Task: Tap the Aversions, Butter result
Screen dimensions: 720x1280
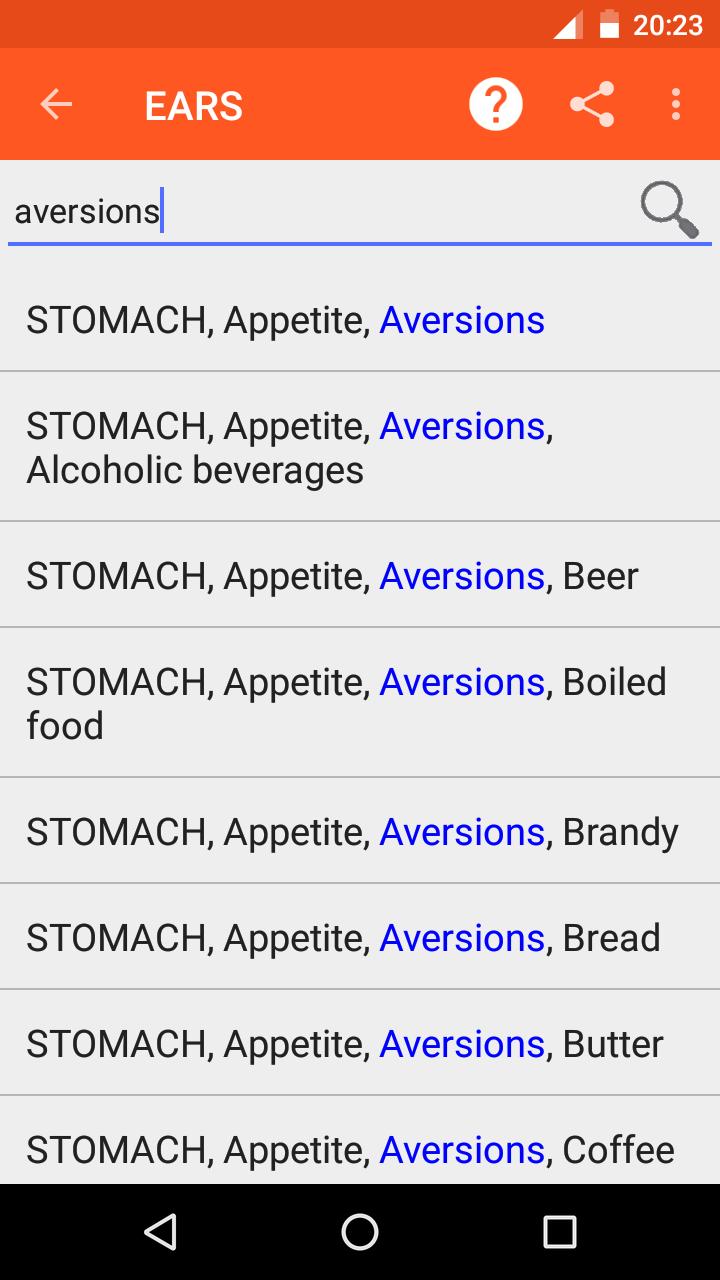Action: (x=360, y=1043)
